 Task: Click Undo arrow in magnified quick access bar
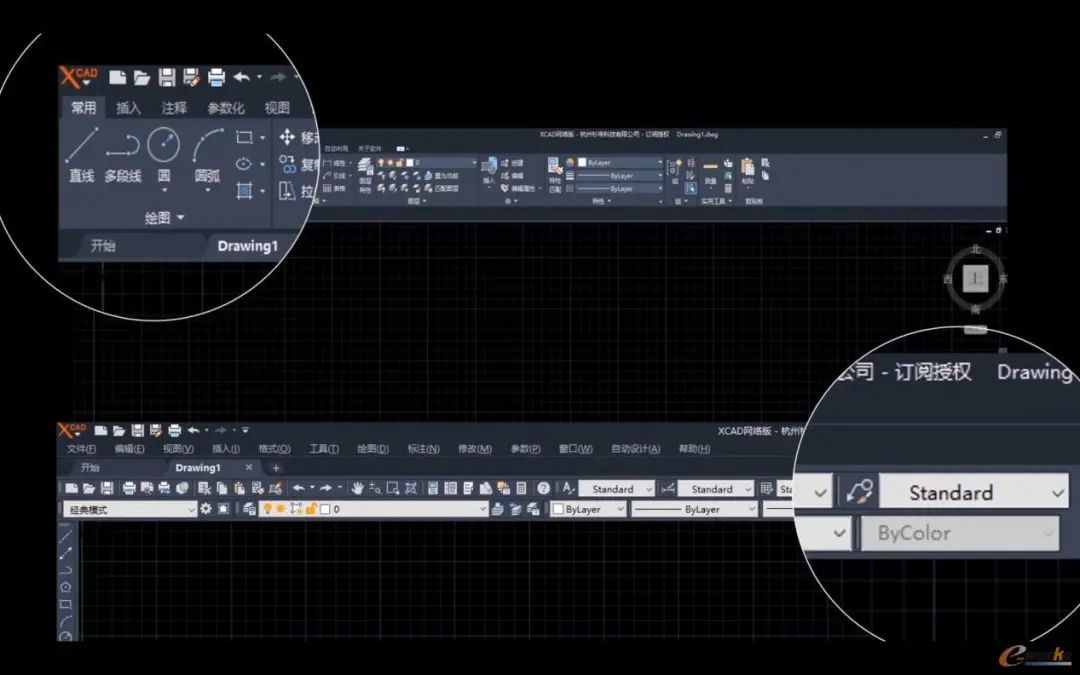242,77
